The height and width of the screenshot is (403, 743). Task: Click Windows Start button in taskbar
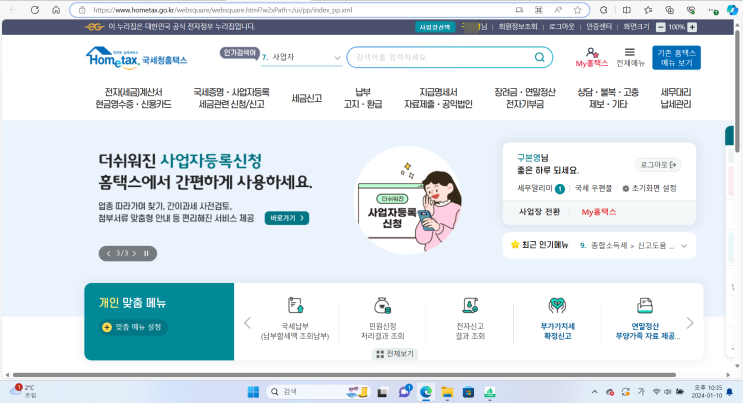[254, 392]
